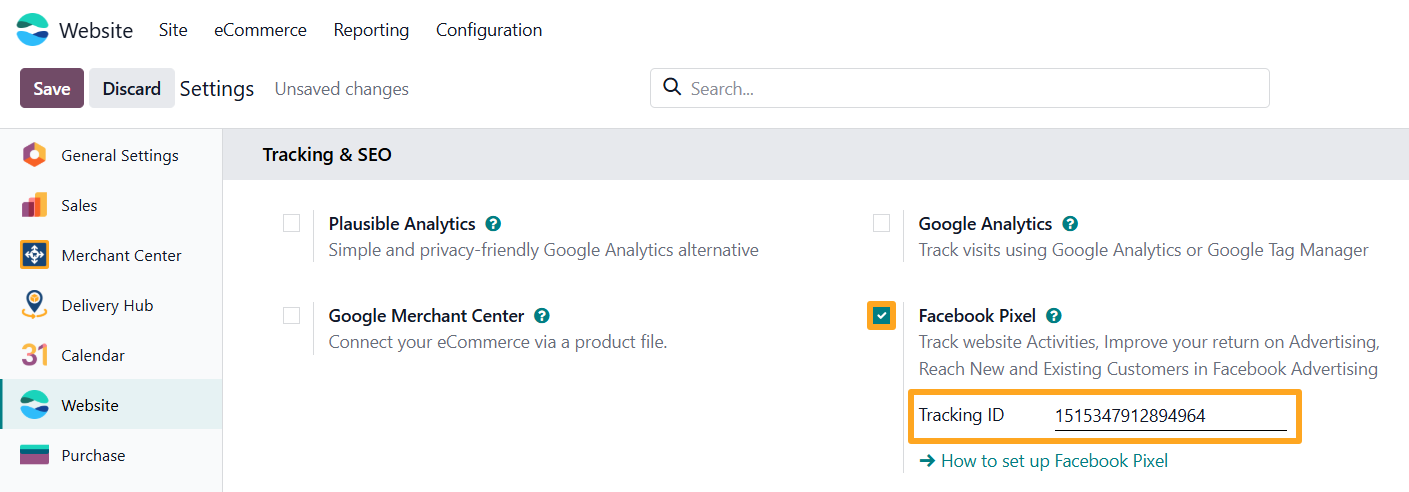Viewport: 1409px width, 492px height.
Task: Click the Website app logo icon
Action: click(x=33, y=30)
